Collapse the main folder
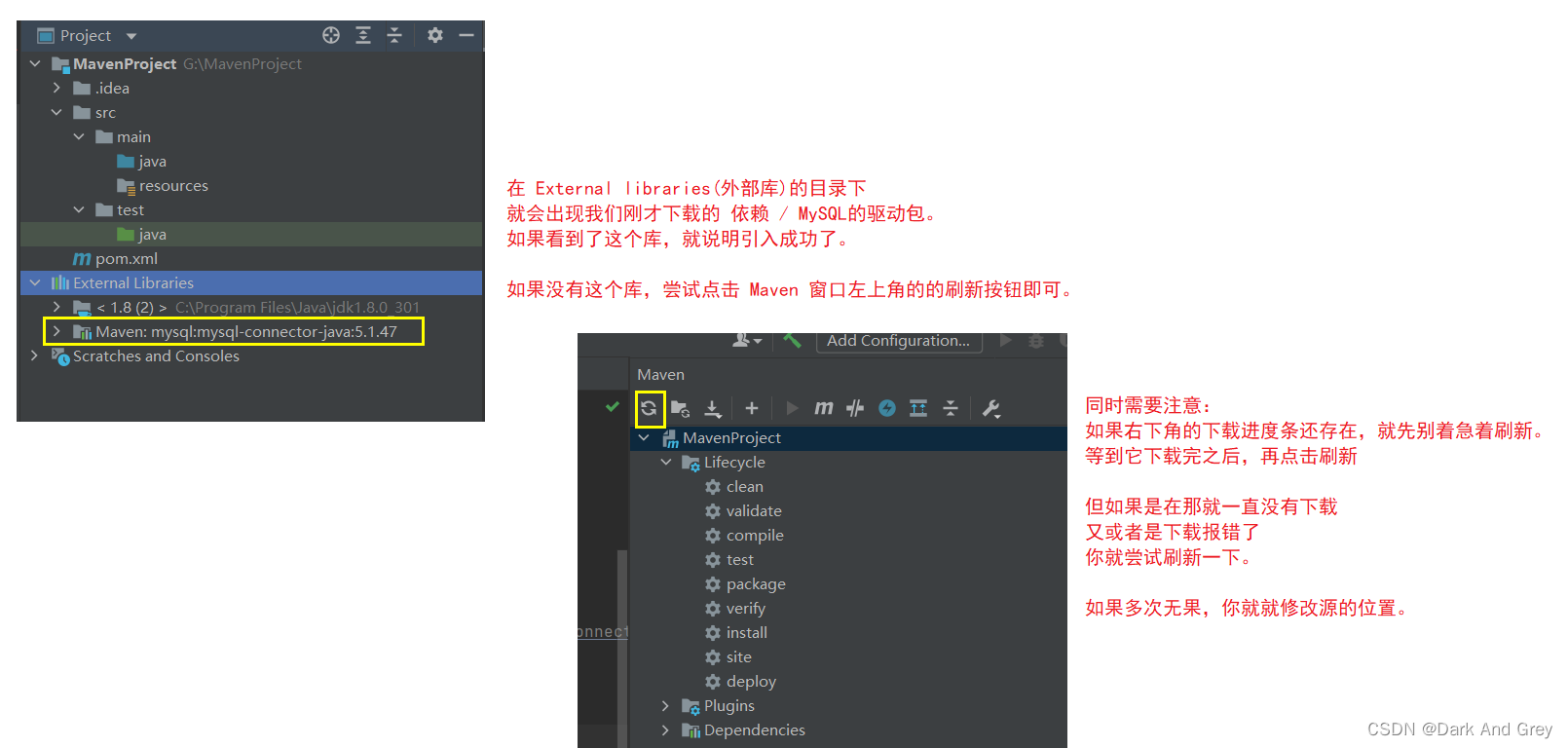The width and height of the screenshot is (1568, 748). click(x=79, y=136)
